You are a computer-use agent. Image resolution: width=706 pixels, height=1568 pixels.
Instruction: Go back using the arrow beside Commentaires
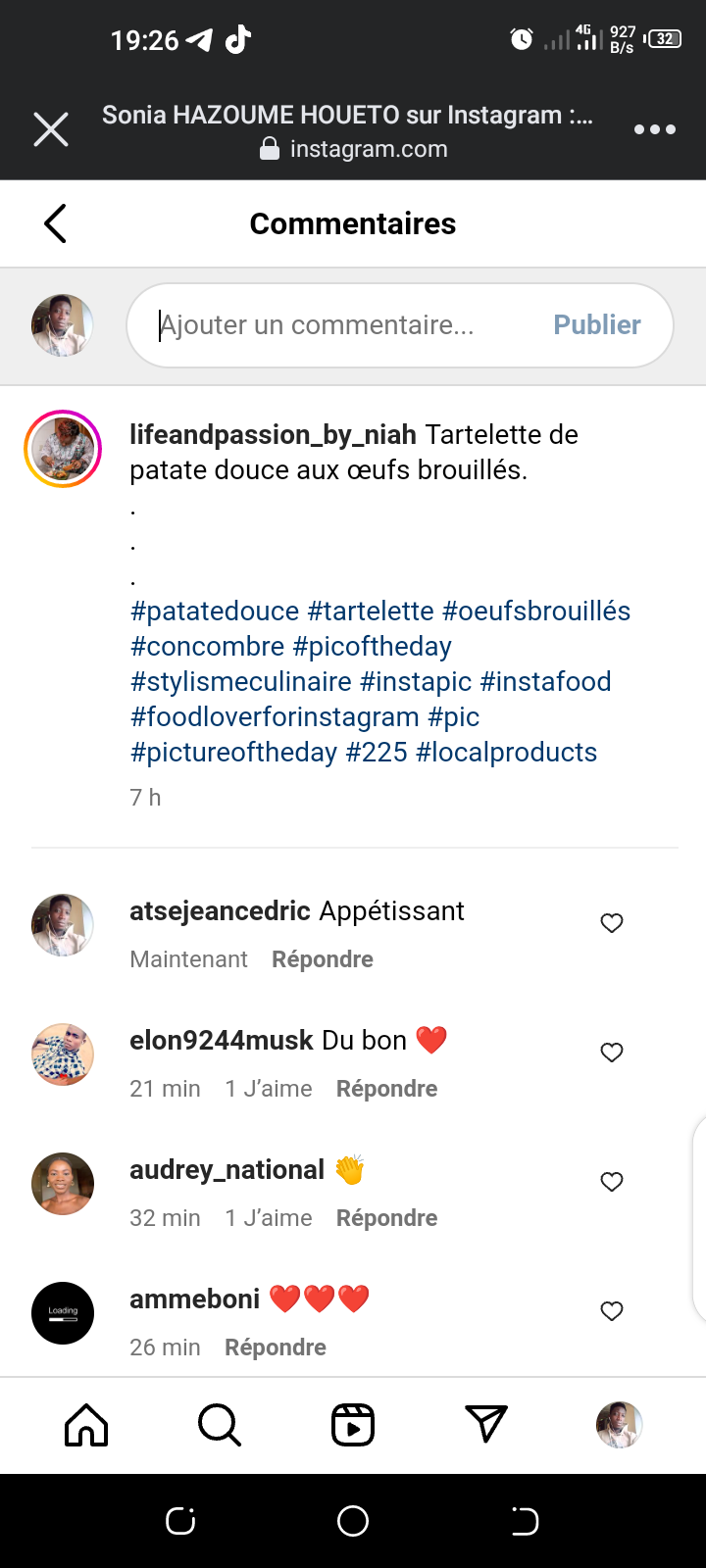coord(56,223)
